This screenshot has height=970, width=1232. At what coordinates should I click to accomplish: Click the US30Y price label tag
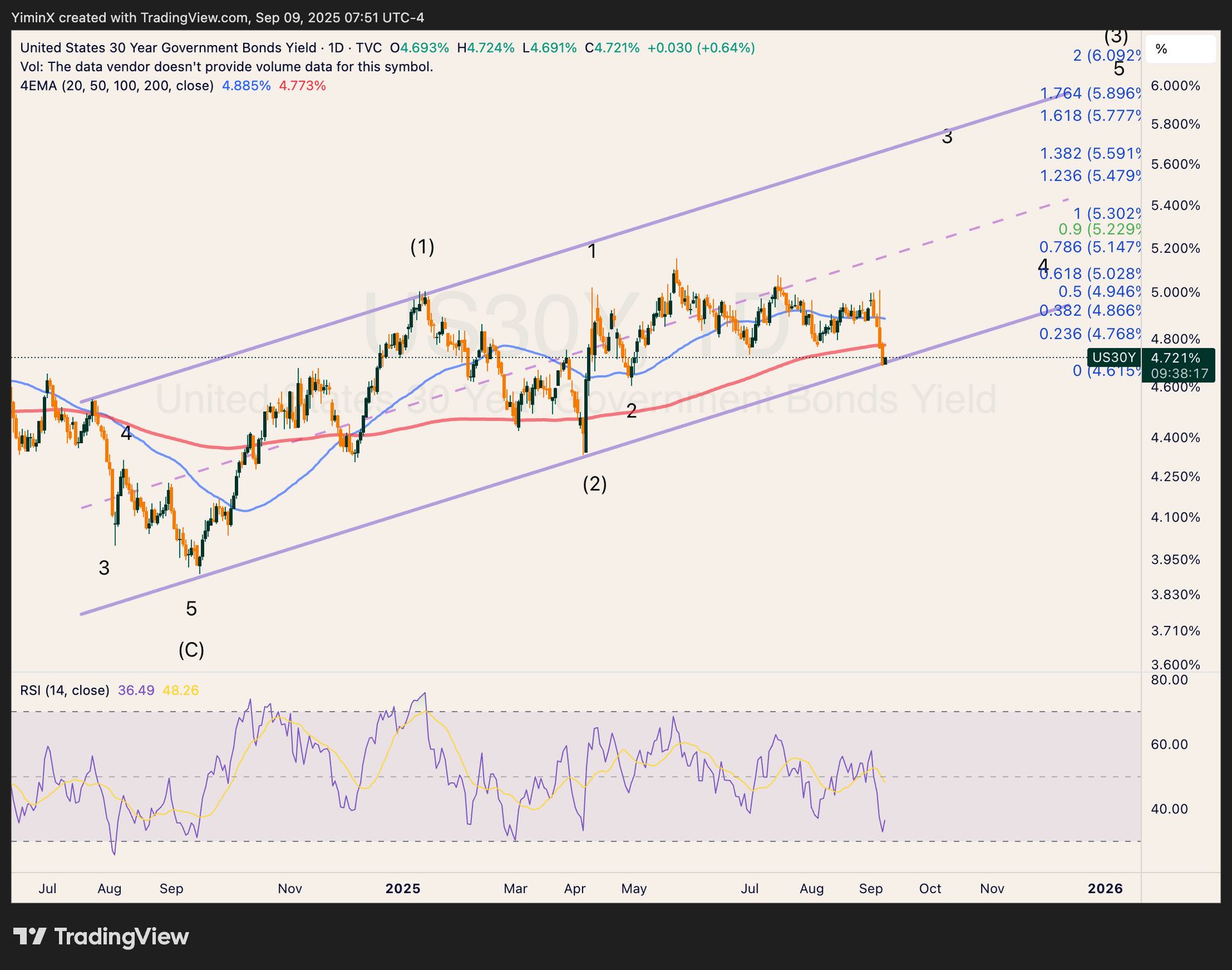(1114, 358)
